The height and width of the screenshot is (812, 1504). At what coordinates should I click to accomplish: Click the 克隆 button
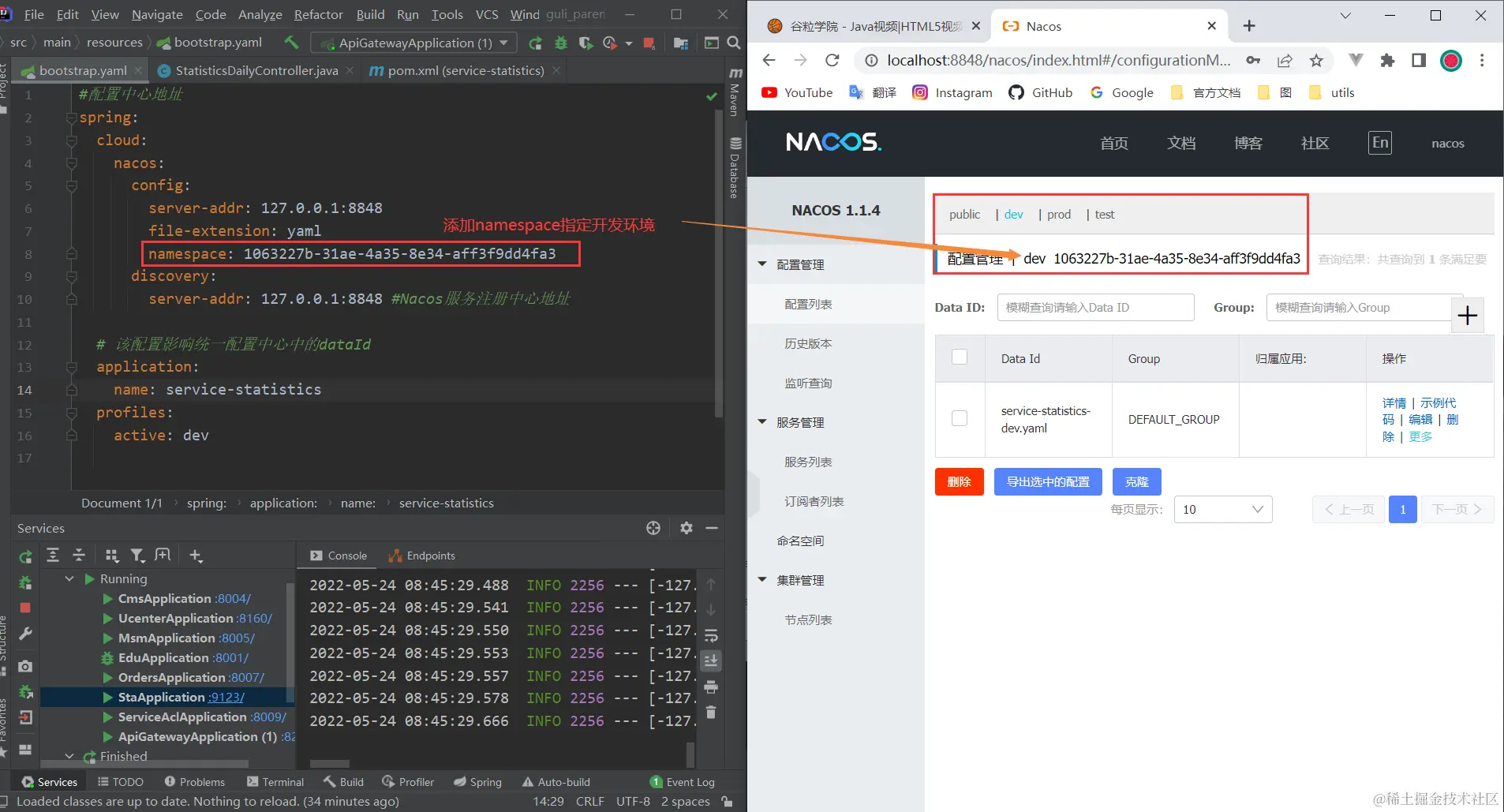coord(1137,481)
